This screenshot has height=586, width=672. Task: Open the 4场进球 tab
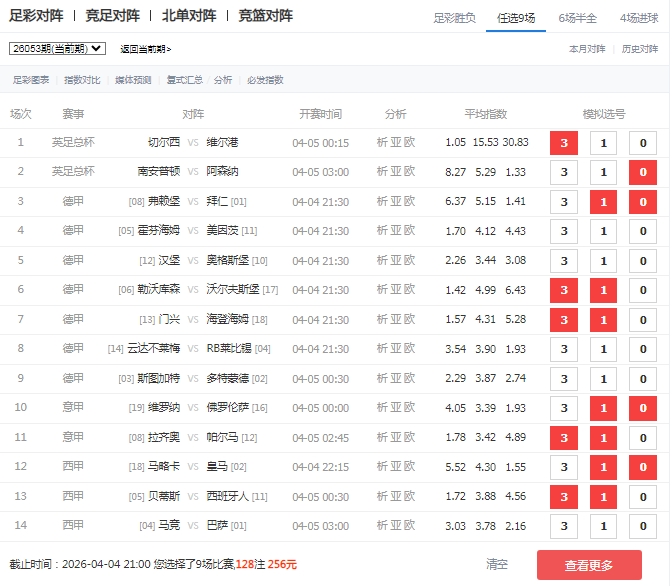tap(639, 17)
